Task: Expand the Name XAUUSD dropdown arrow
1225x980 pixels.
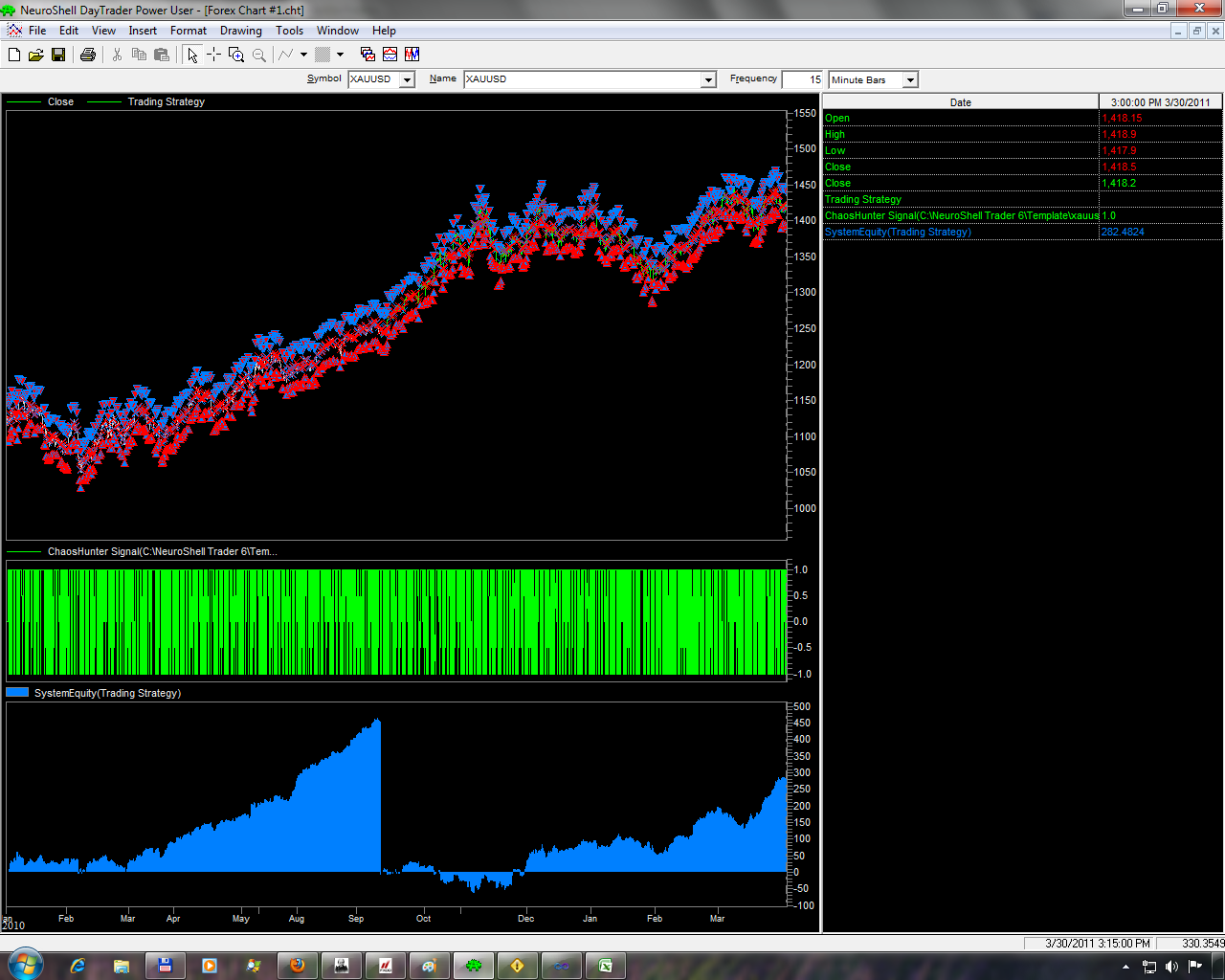Action: (x=708, y=80)
